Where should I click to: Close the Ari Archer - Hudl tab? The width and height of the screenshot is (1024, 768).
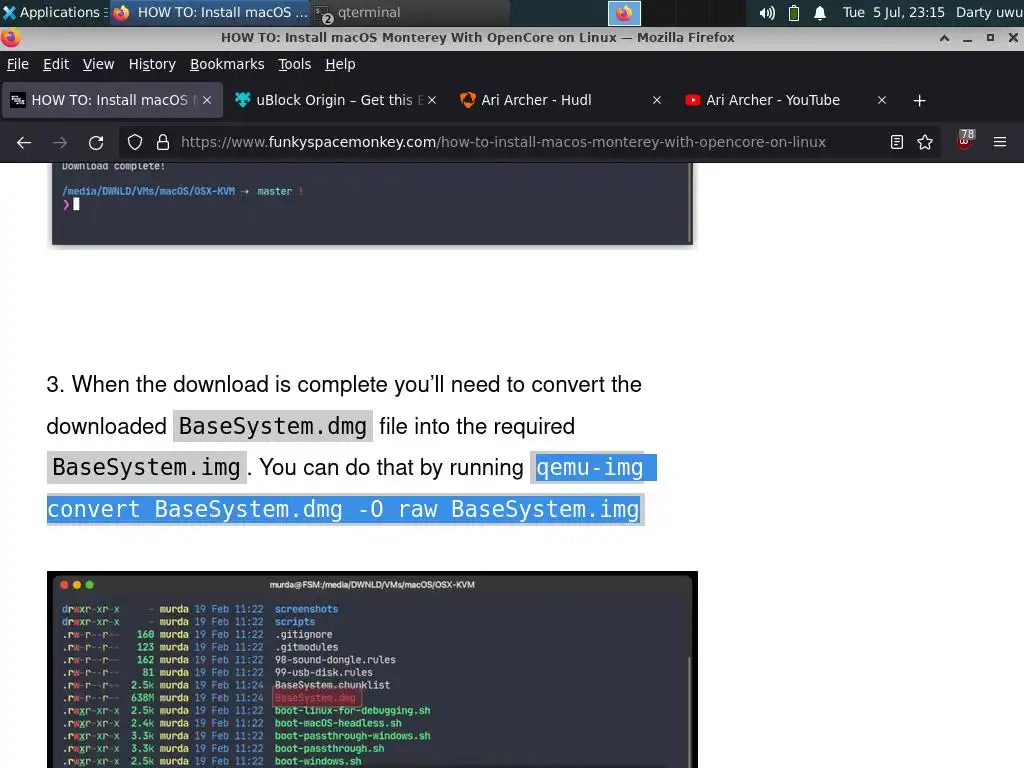point(657,100)
